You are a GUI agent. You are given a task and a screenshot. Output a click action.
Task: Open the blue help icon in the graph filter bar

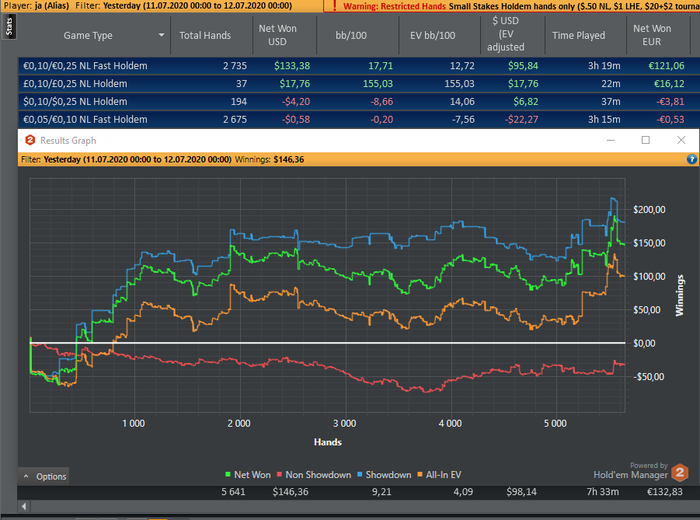point(692,159)
